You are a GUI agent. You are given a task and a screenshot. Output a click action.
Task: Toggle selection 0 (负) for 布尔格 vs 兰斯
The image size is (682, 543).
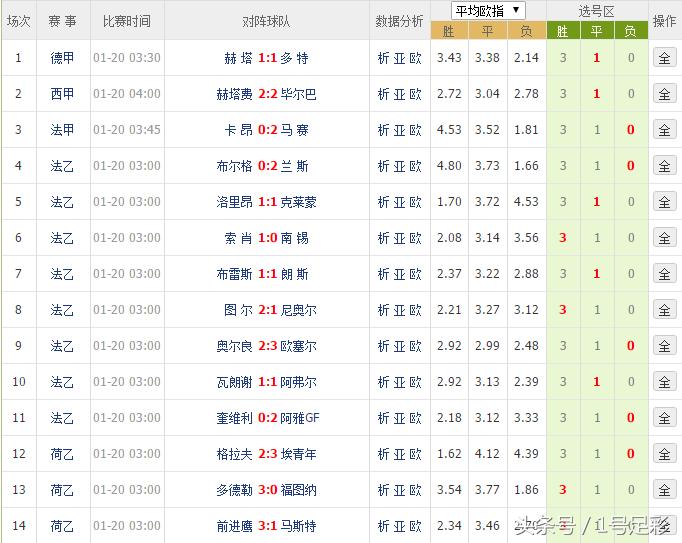(631, 166)
